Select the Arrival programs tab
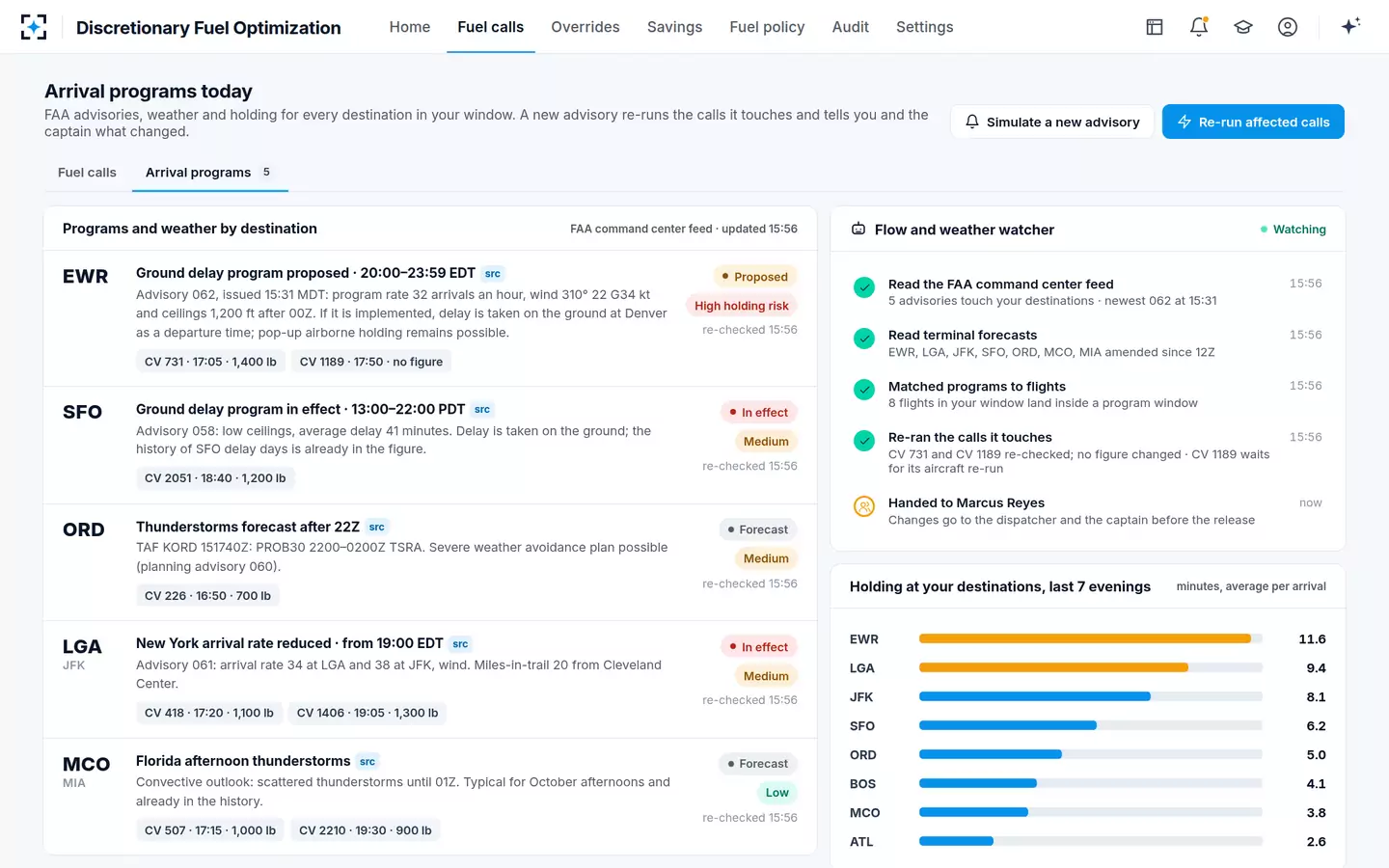The width and height of the screenshot is (1389, 868). (209, 173)
